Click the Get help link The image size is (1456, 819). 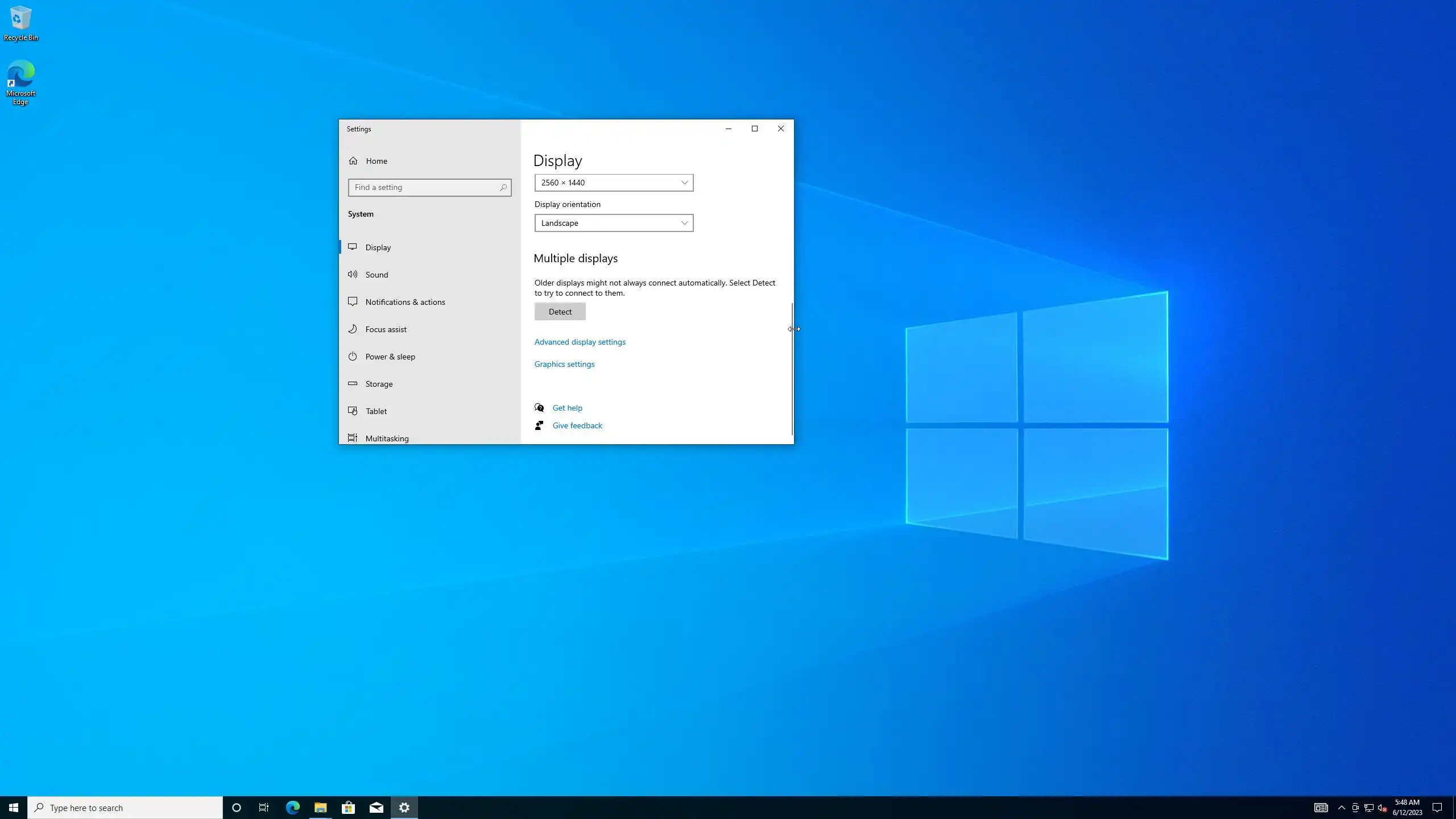tap(567, 408)
